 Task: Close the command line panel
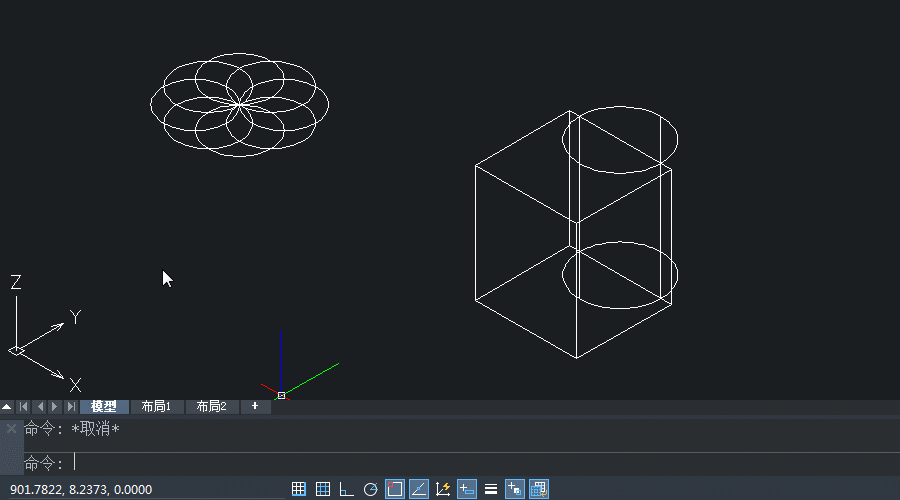11,428
